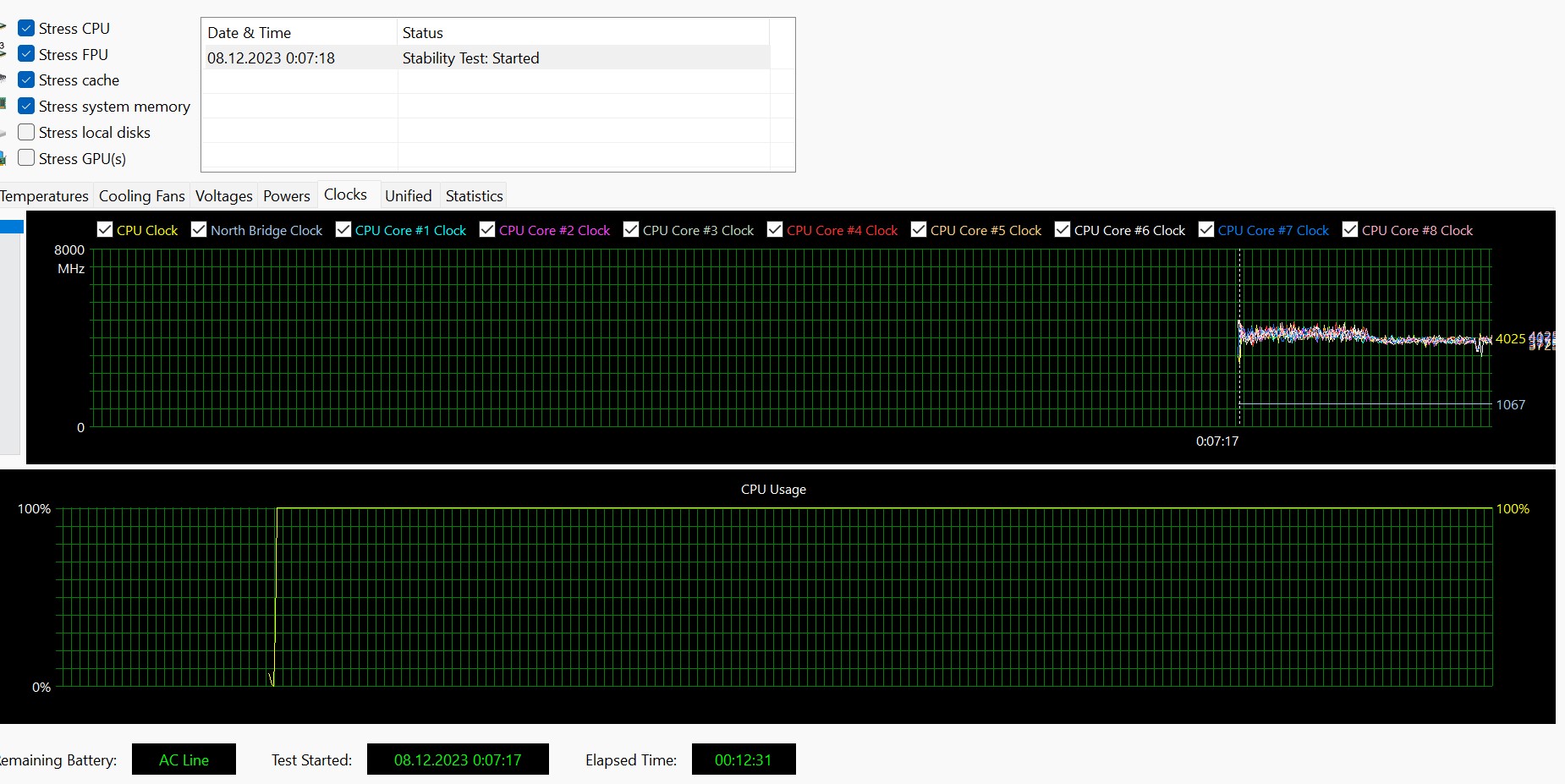Hide the CPU Clock graph line
The image size is (1565, 784).
pyautogui.click(x=105, y=230)
